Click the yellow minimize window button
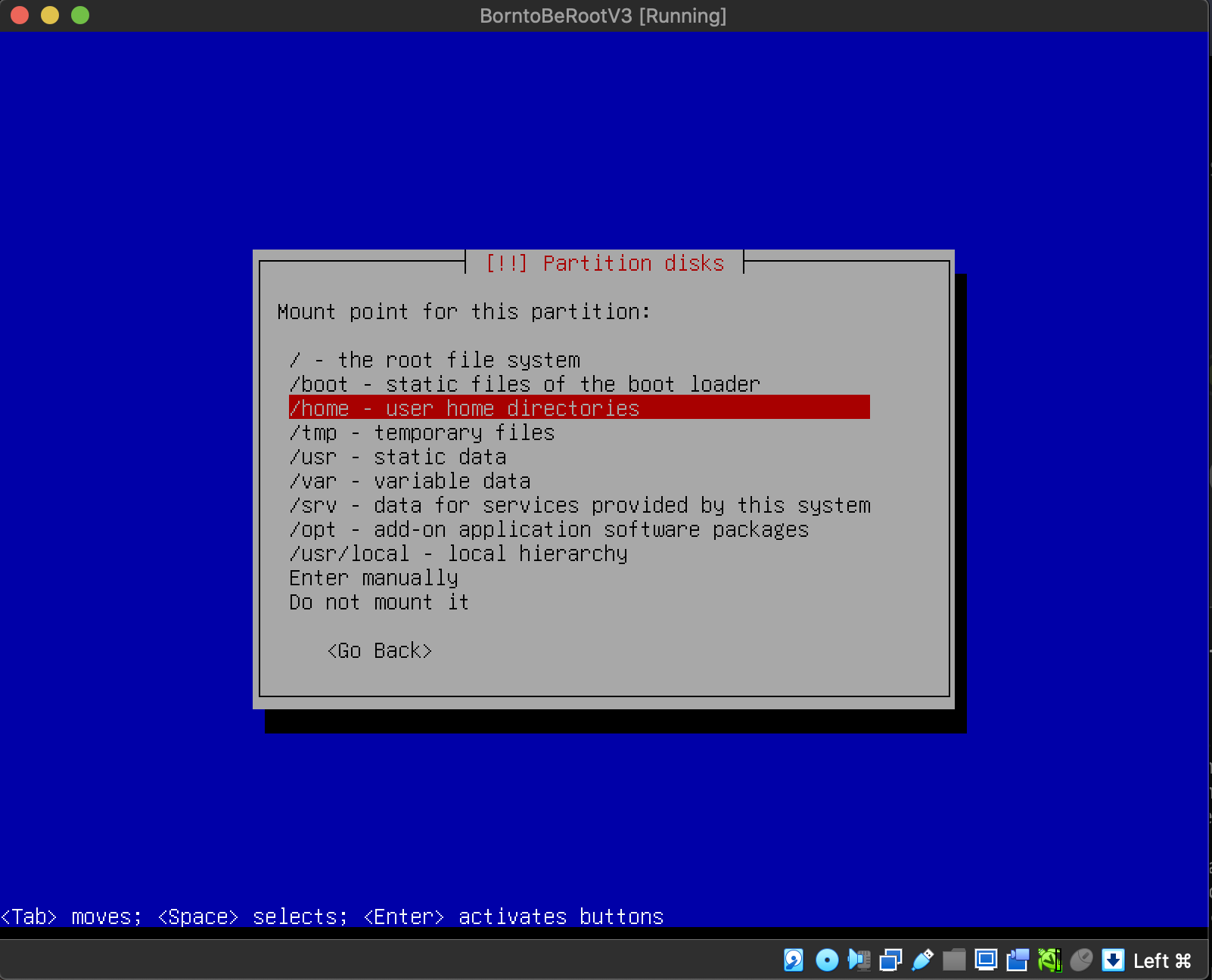The image size is (1212, 980). pos(50,15)
